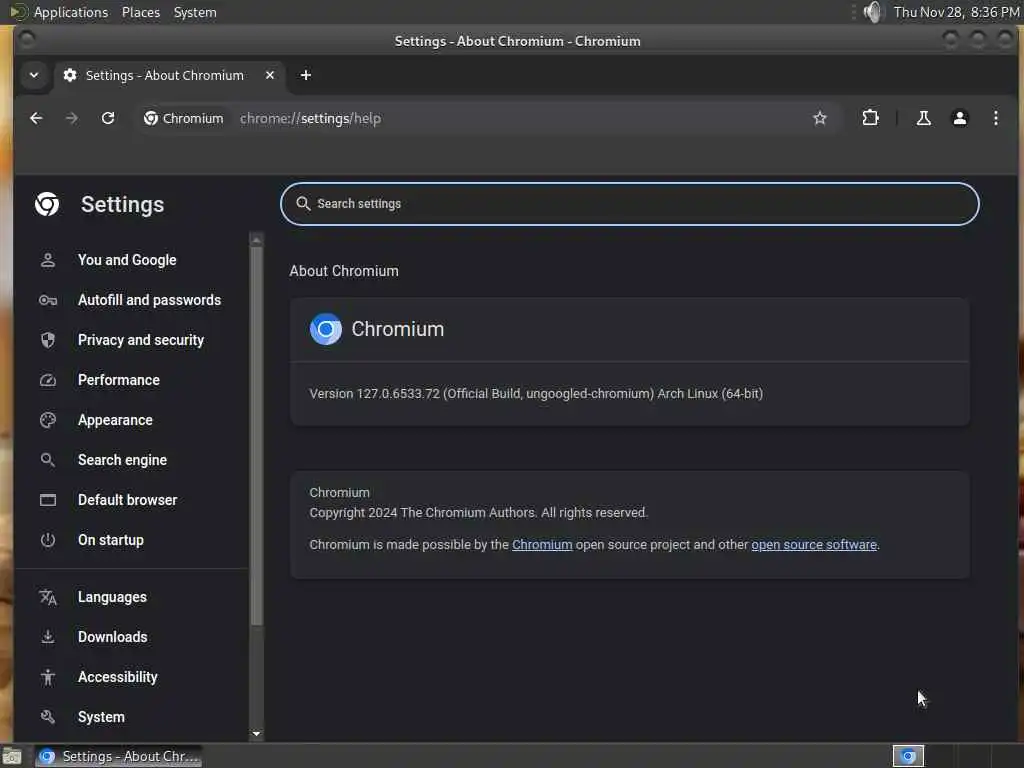
Task: Bookmark this page with the star icon
Action: pos(820,118)
